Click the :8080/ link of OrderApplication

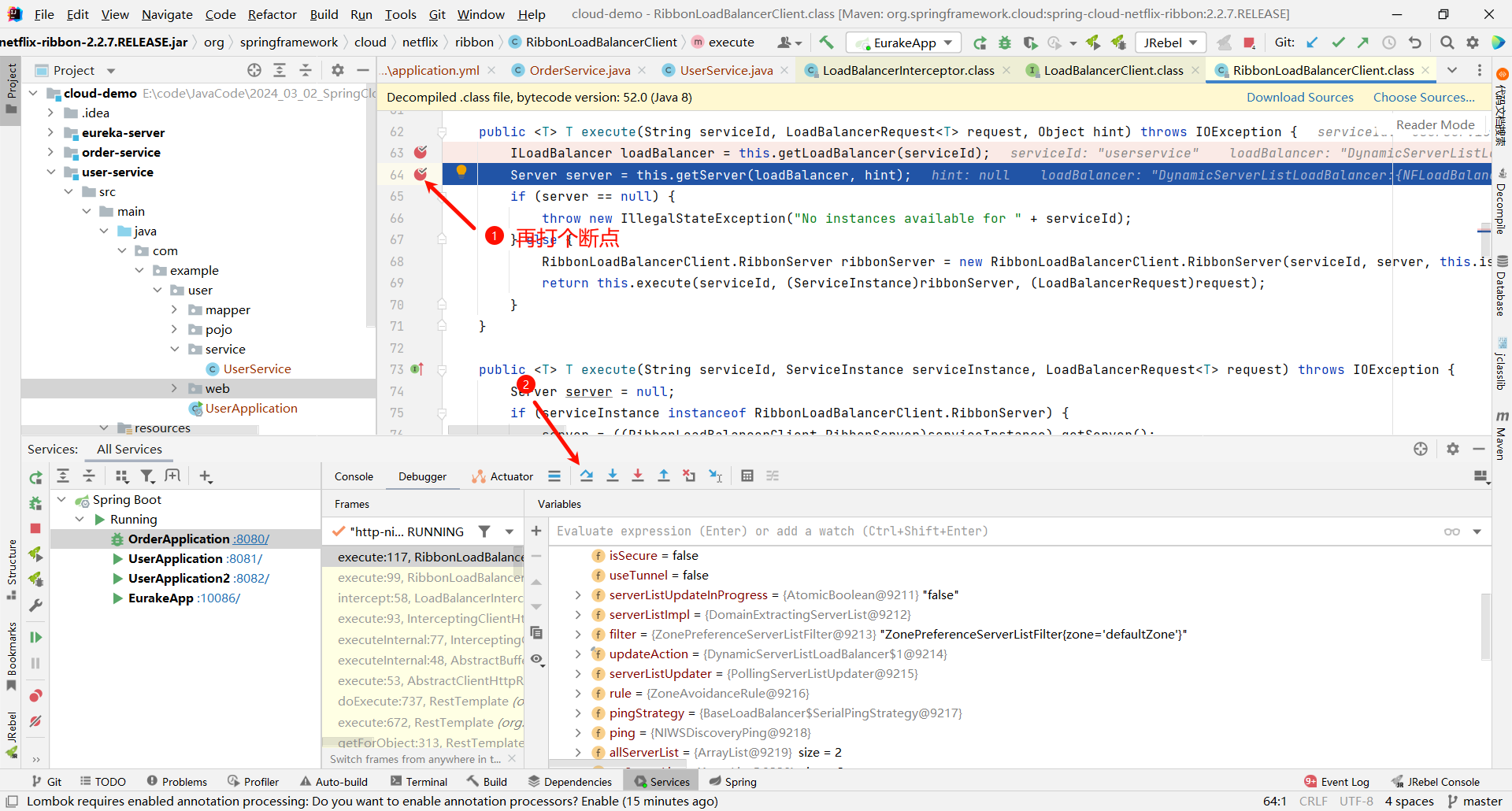252,539
